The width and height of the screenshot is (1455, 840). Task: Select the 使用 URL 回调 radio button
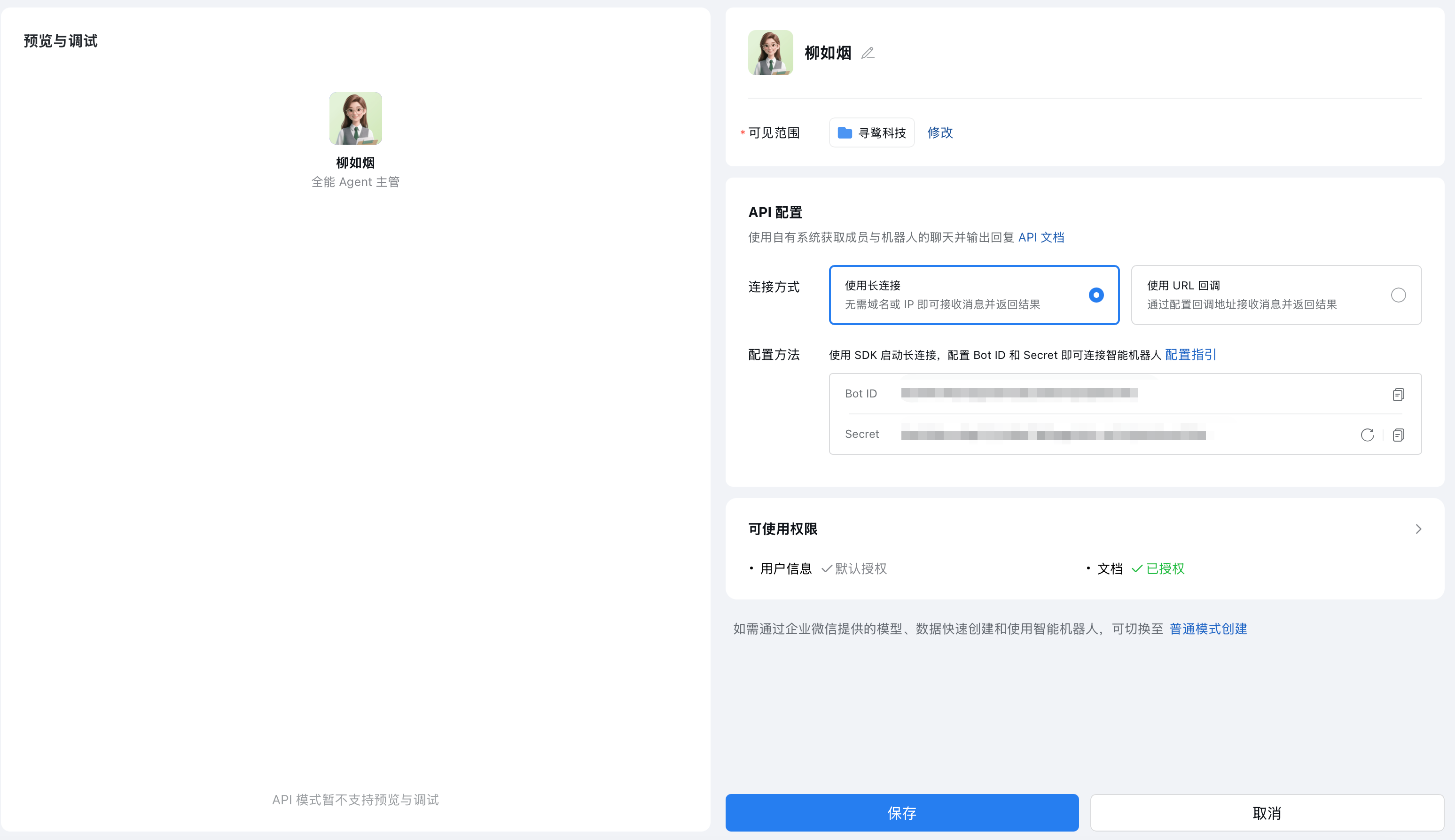pyautogui.click(x=1398, y=295)
